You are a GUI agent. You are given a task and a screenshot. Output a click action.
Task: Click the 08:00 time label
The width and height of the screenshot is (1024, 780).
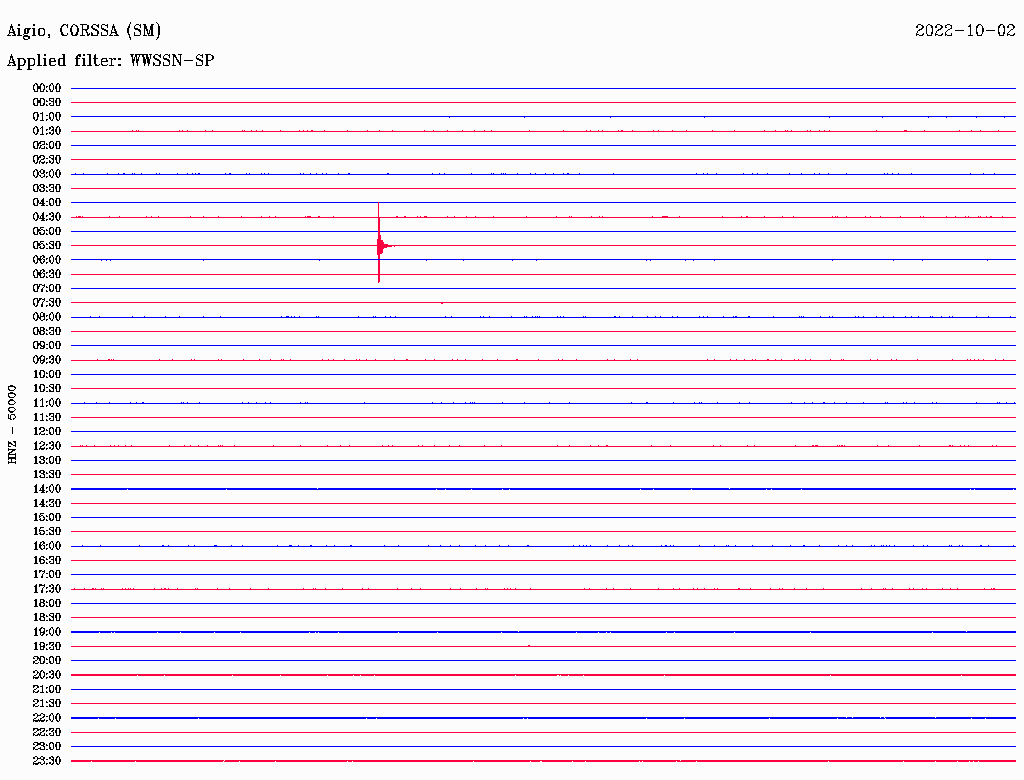click(x=47, y=317)
